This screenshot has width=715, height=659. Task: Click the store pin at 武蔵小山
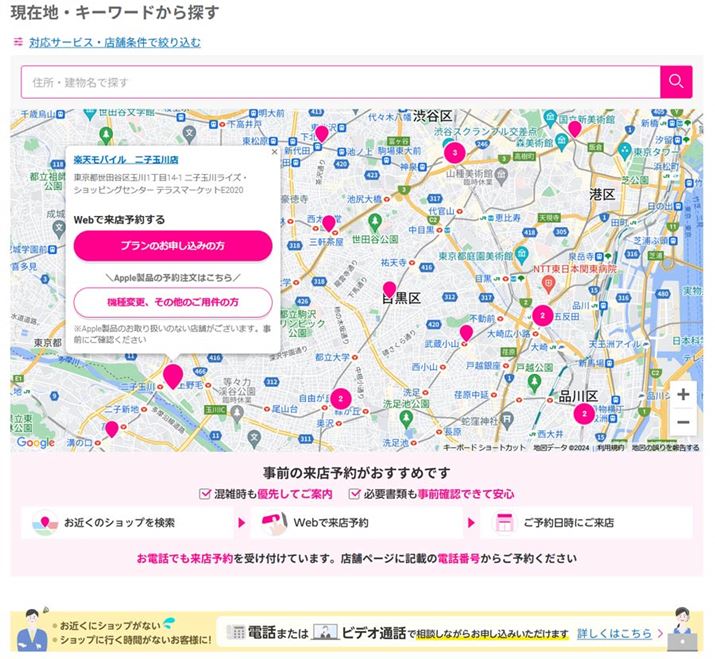point(466,332)
